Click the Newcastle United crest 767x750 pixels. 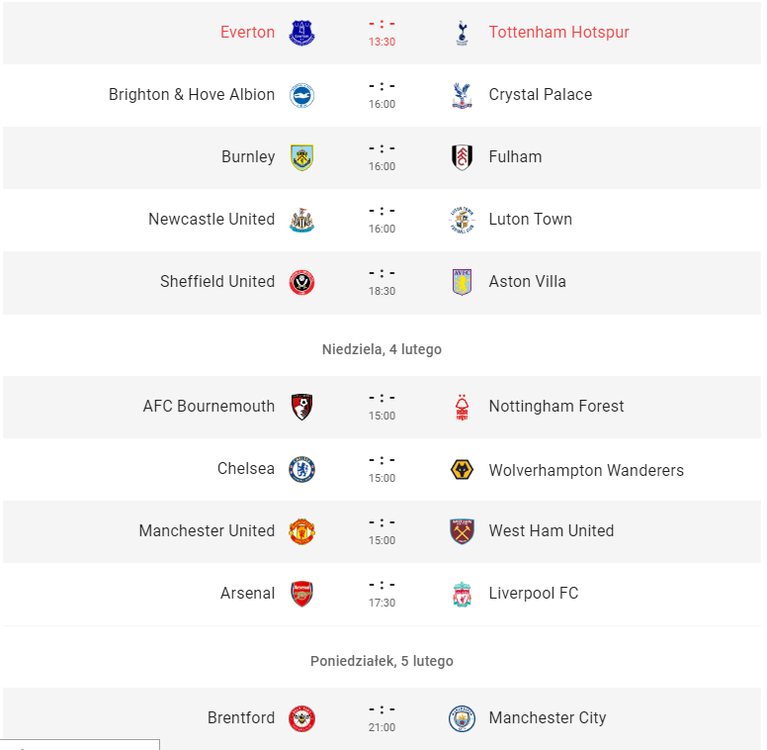pyautogui.click(x=302, y=220)
